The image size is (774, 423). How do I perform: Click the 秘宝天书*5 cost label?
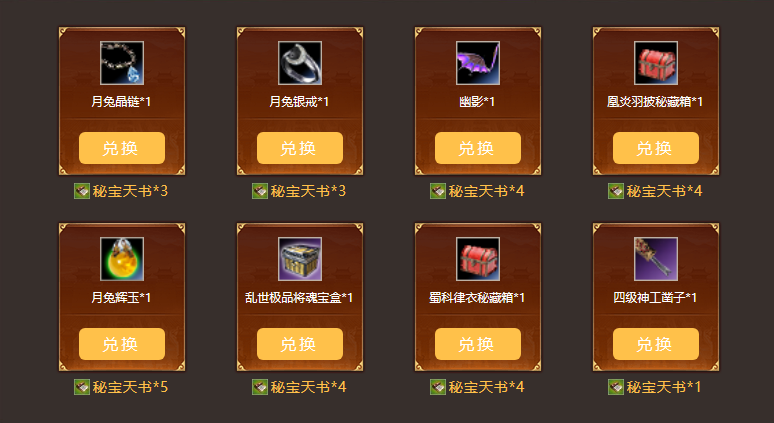pos(130,387)
